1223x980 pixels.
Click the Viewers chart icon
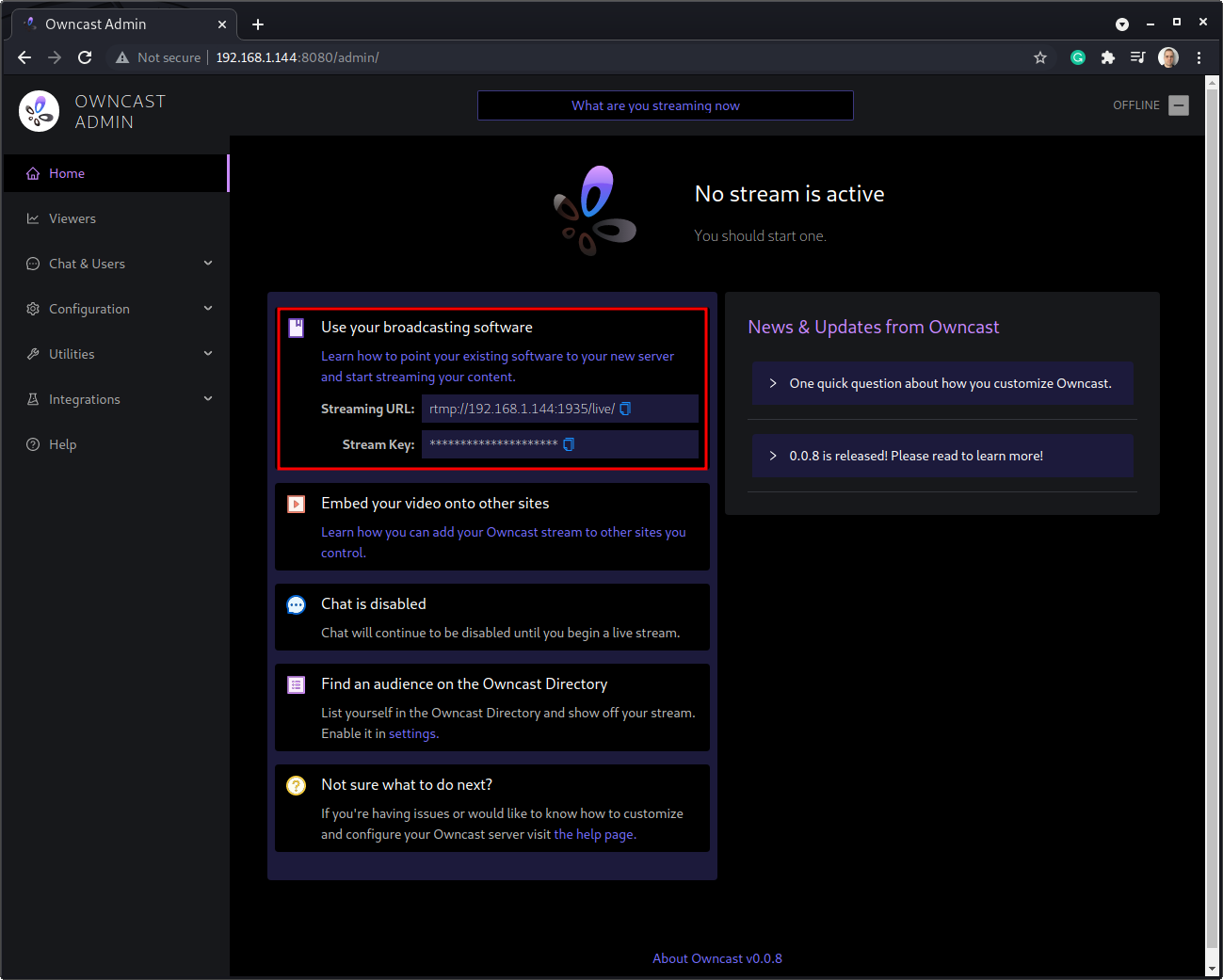pyautogui.click(x=33, y=218)
